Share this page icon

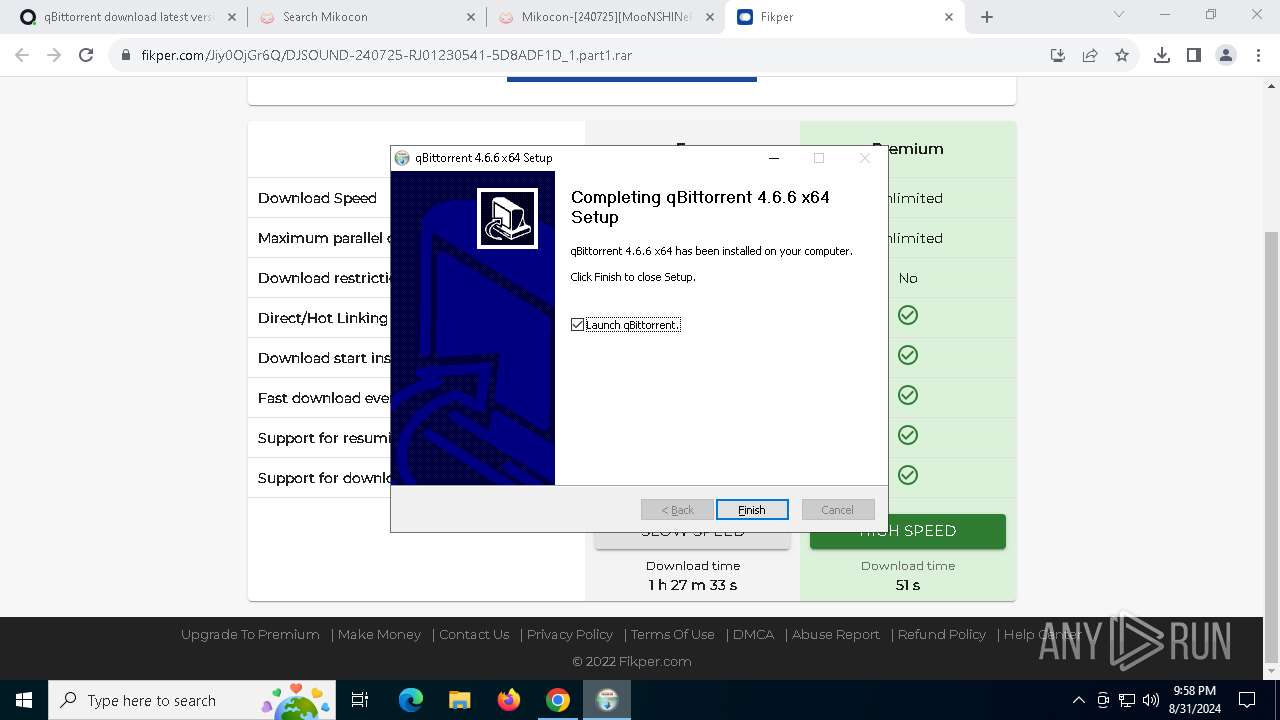coord(1090,55)
